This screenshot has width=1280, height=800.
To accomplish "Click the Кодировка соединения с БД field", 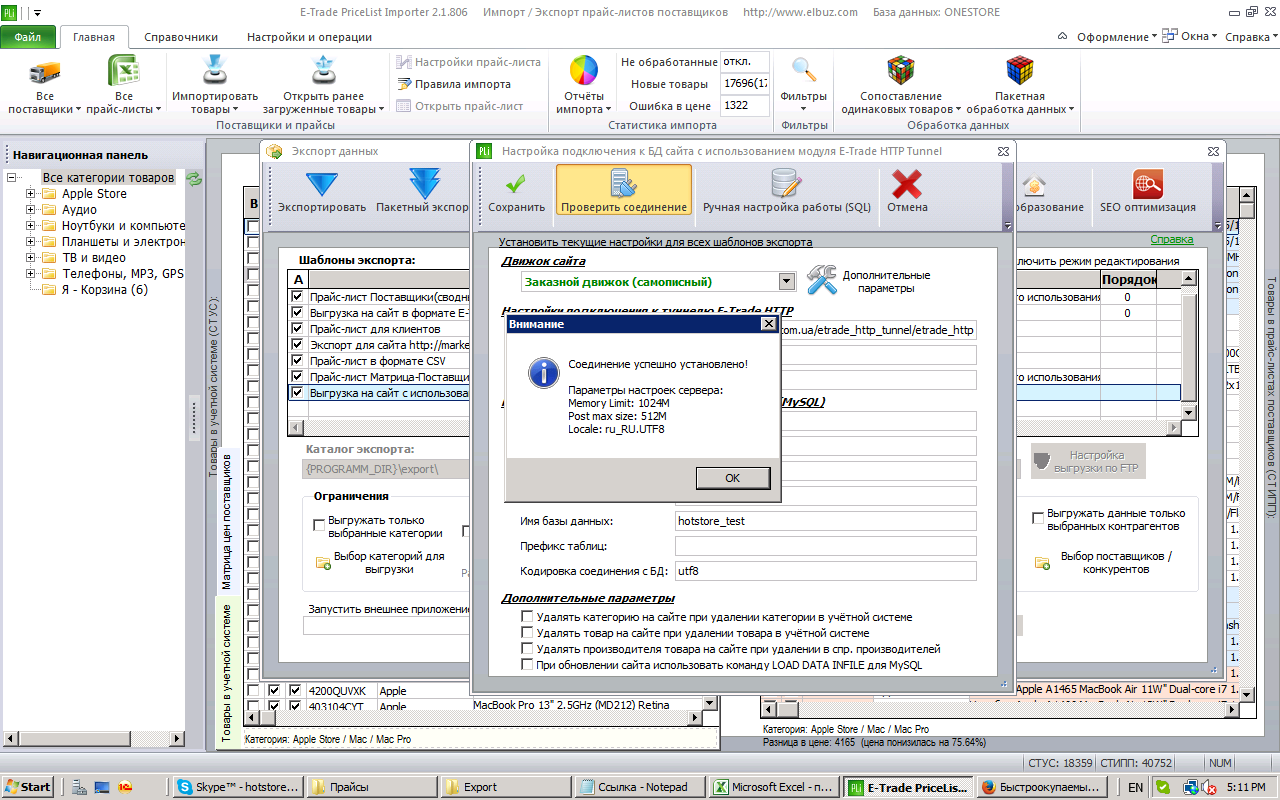I will (x=825, y=571).
